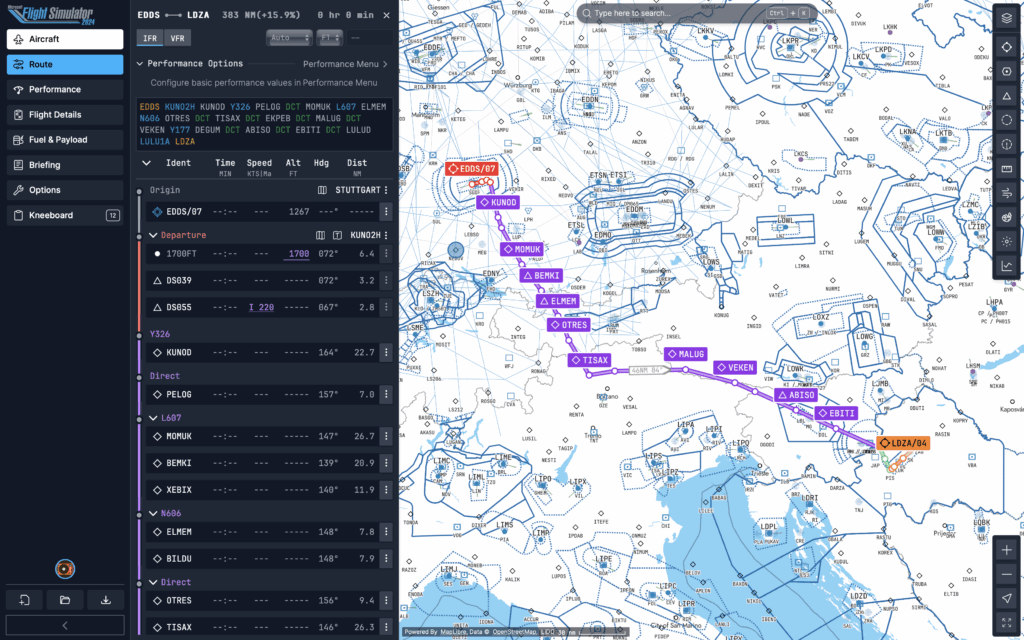This screenshot has height=640, width=1024.
Task: Collapse the Performance Options section
Action: click(141, 64)
